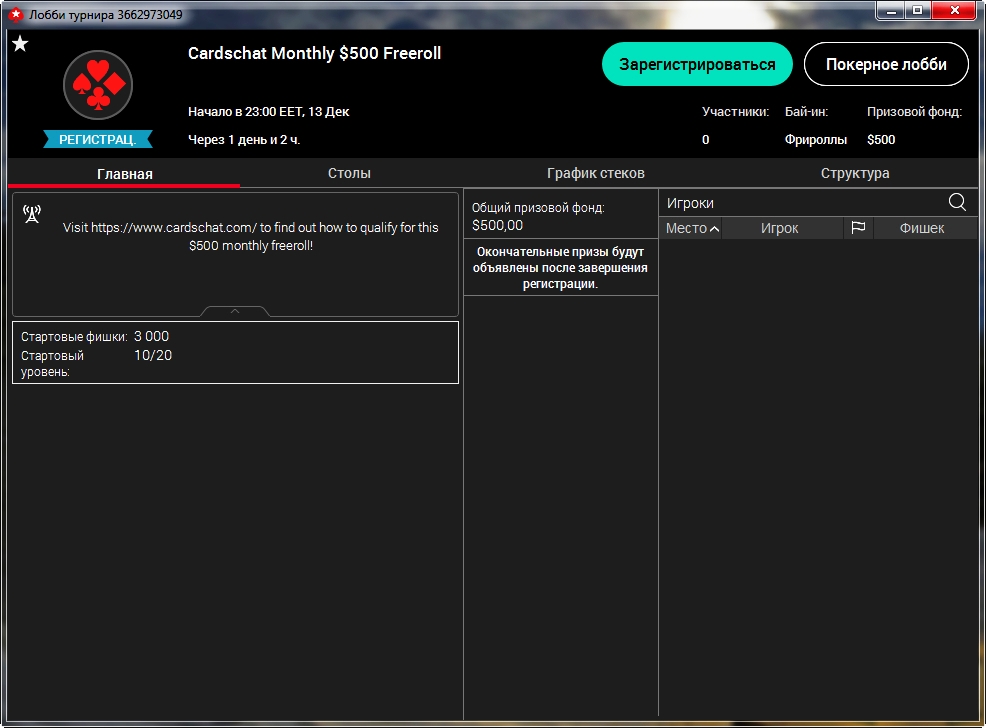Open the Структура tab
Screen dimensions: 986x728
tap(855, 173)
